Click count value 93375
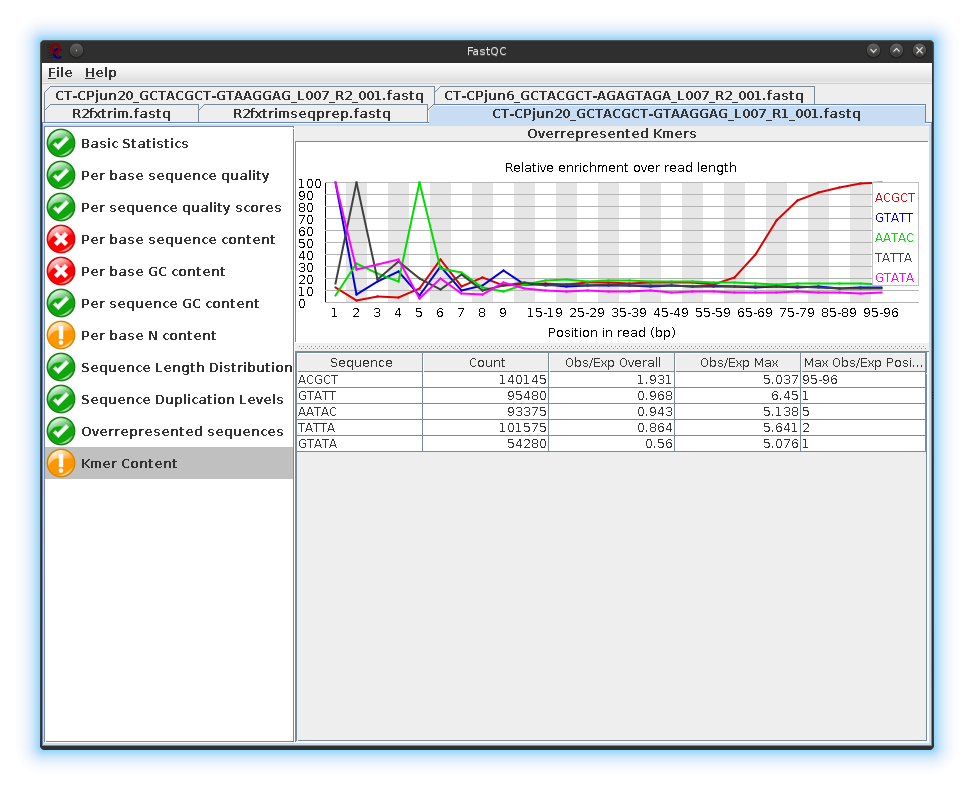This screenshot has width=974, height=790. coord(486,412)
